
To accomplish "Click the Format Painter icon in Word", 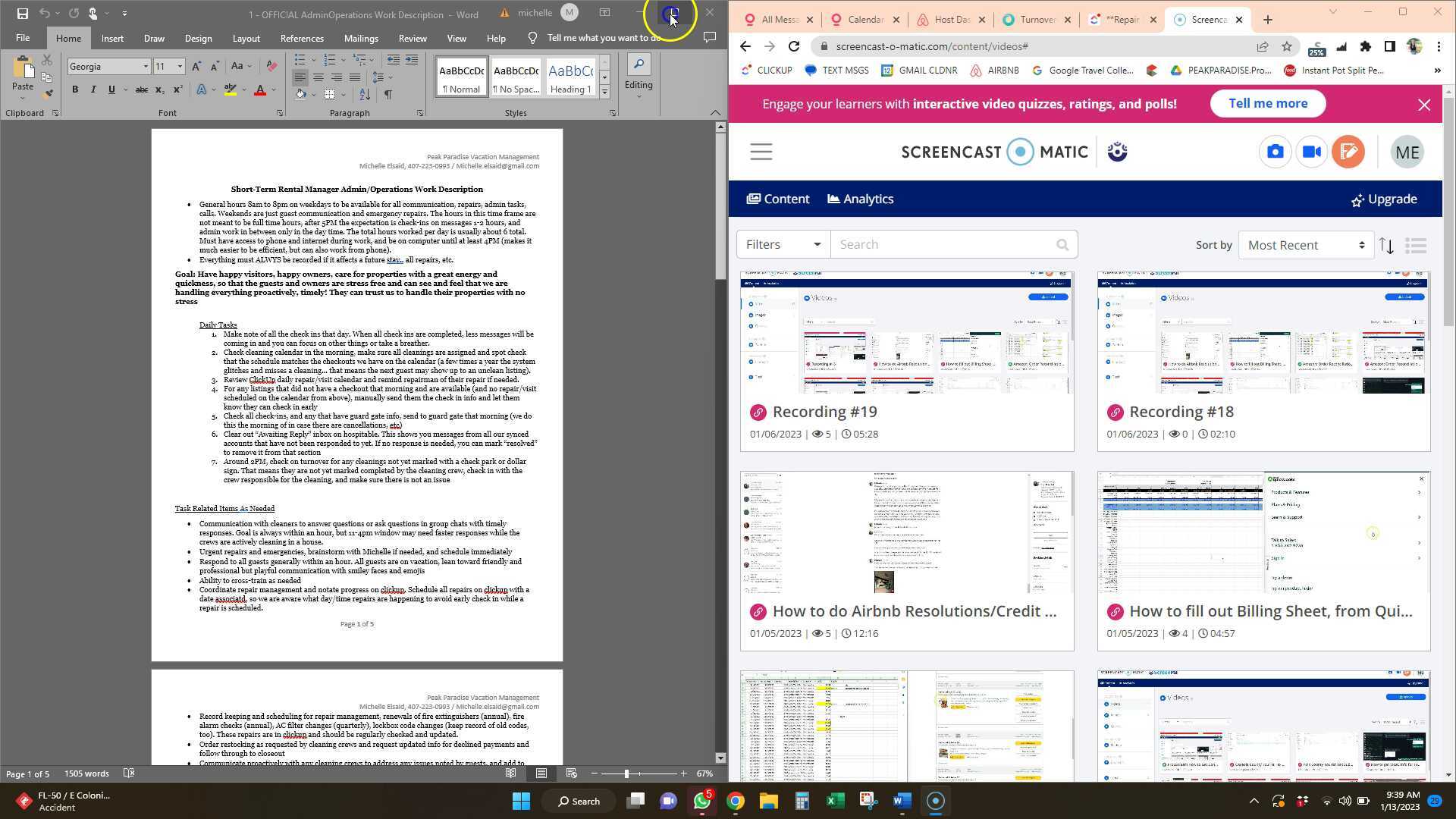I will coord(49,94).
